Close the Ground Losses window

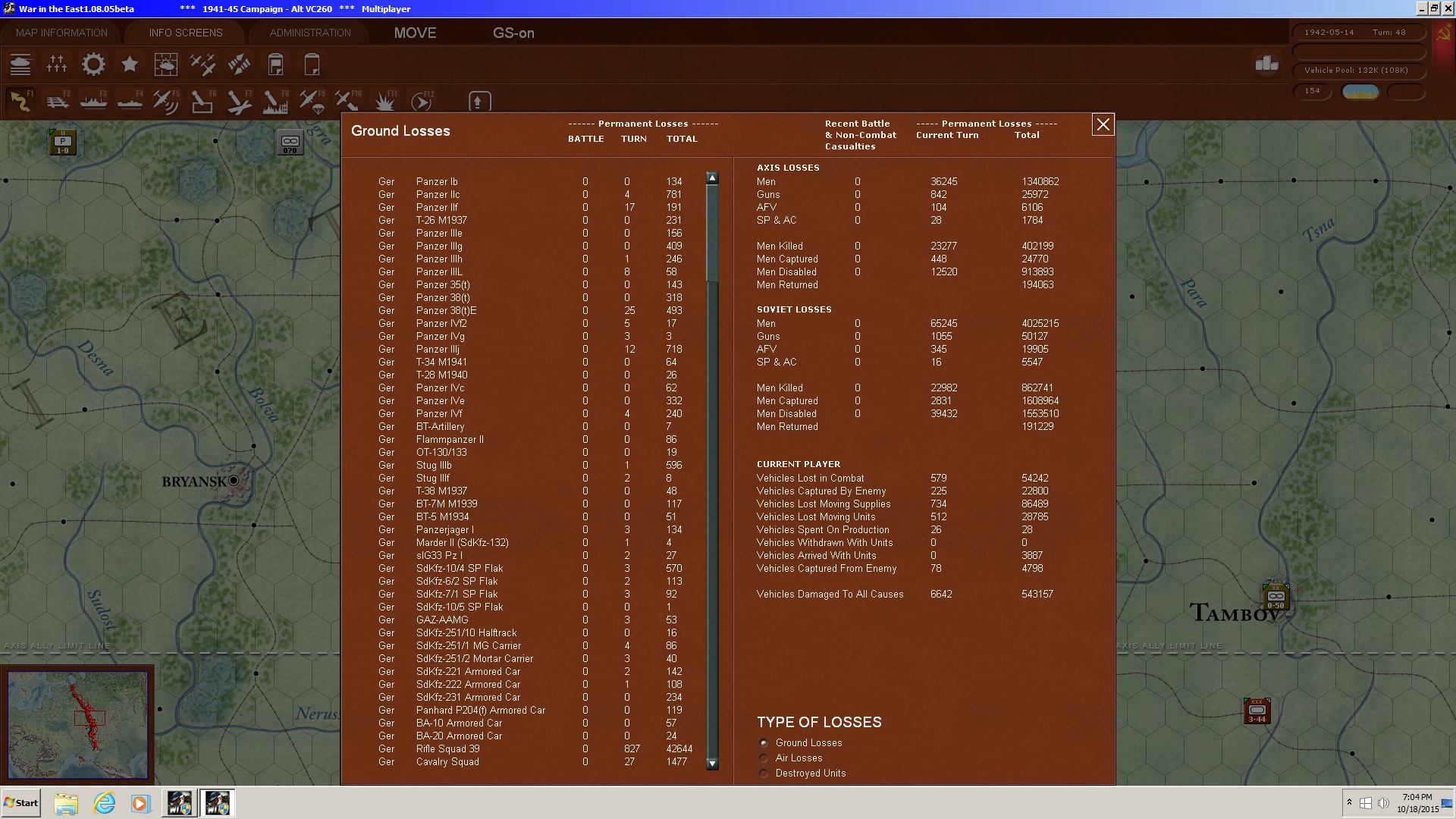coord(1103,124)
